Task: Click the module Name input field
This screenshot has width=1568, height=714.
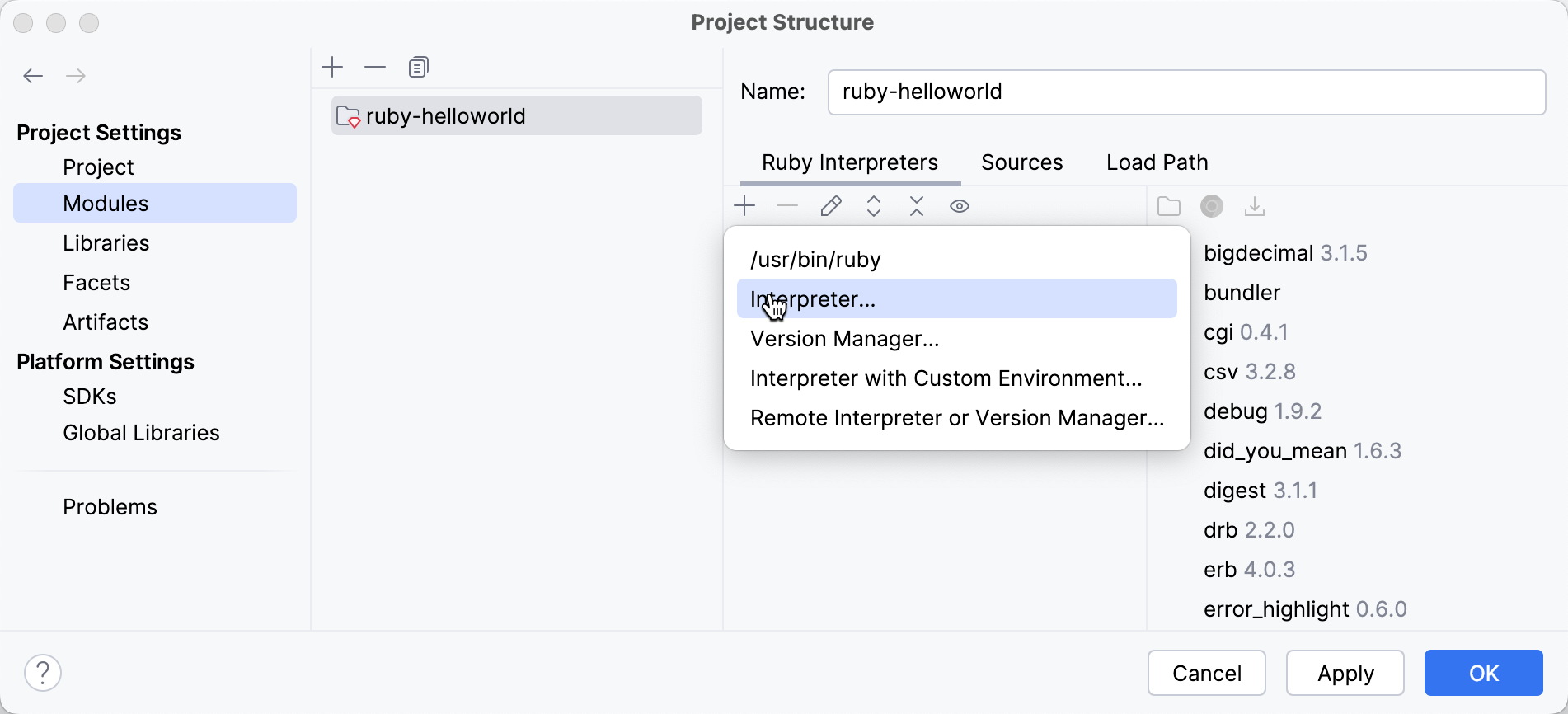Action: click(x=1185, y=92)
